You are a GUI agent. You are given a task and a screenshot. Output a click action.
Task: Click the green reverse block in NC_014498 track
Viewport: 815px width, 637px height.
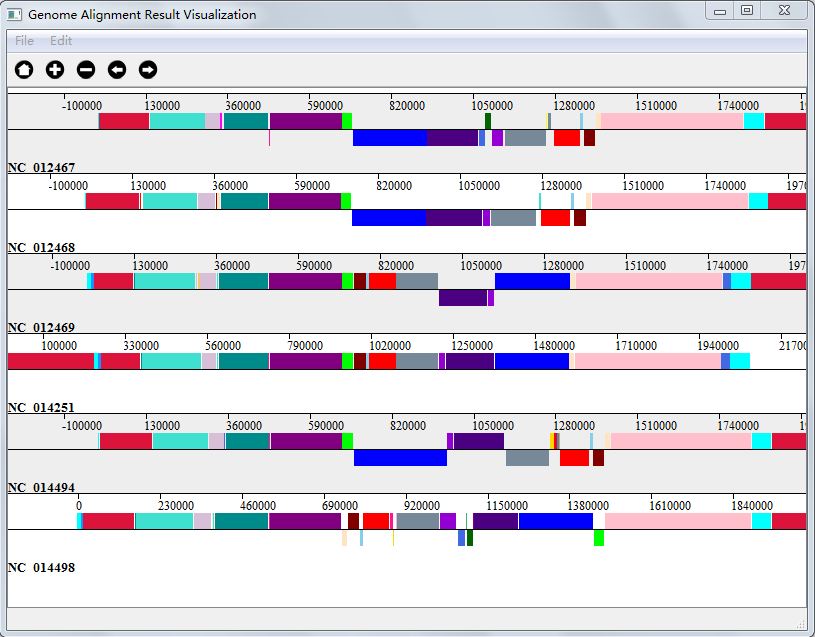tap(599, 538)
